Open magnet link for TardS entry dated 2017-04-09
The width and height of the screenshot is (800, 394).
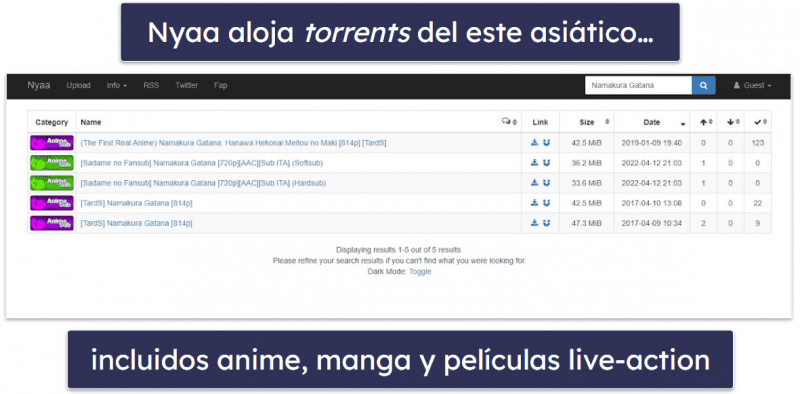tap(546, 223)
